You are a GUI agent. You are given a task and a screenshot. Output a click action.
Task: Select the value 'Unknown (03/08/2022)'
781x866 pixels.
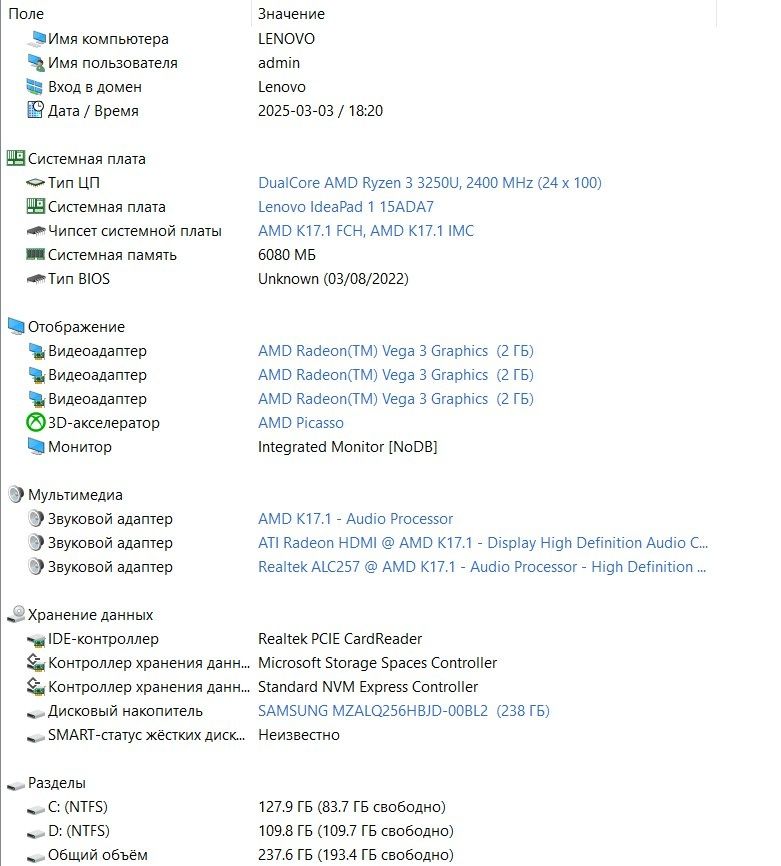point(333,279)
